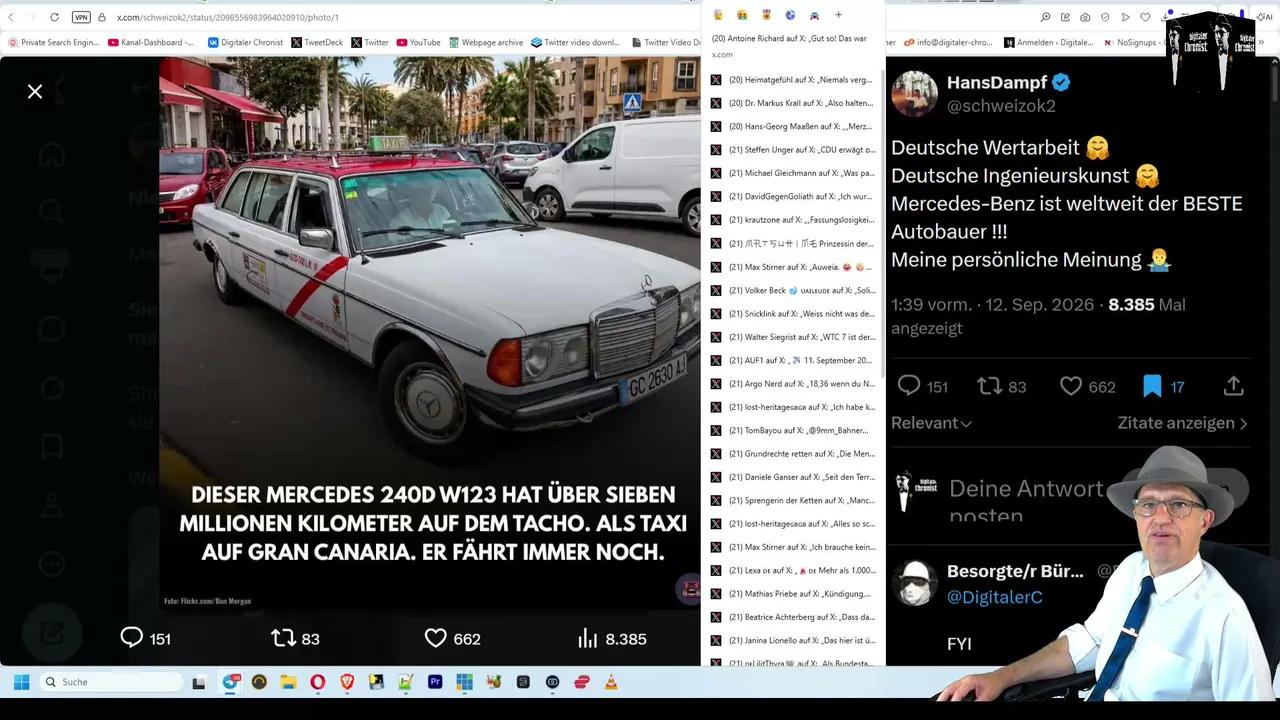
Task: Select the Volker Beck tab
Action: point(792,290)
